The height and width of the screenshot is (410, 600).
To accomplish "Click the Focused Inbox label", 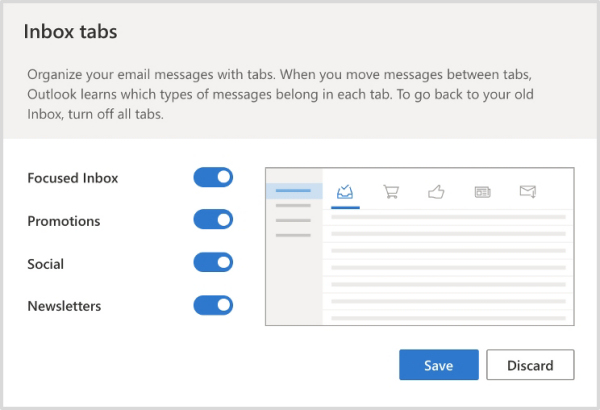I will point(73,178).
